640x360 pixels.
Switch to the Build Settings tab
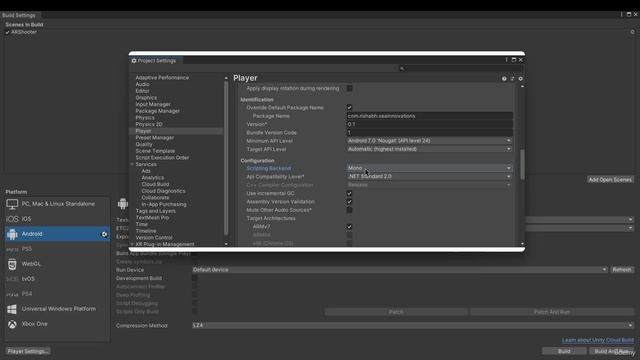pos(19,15)
